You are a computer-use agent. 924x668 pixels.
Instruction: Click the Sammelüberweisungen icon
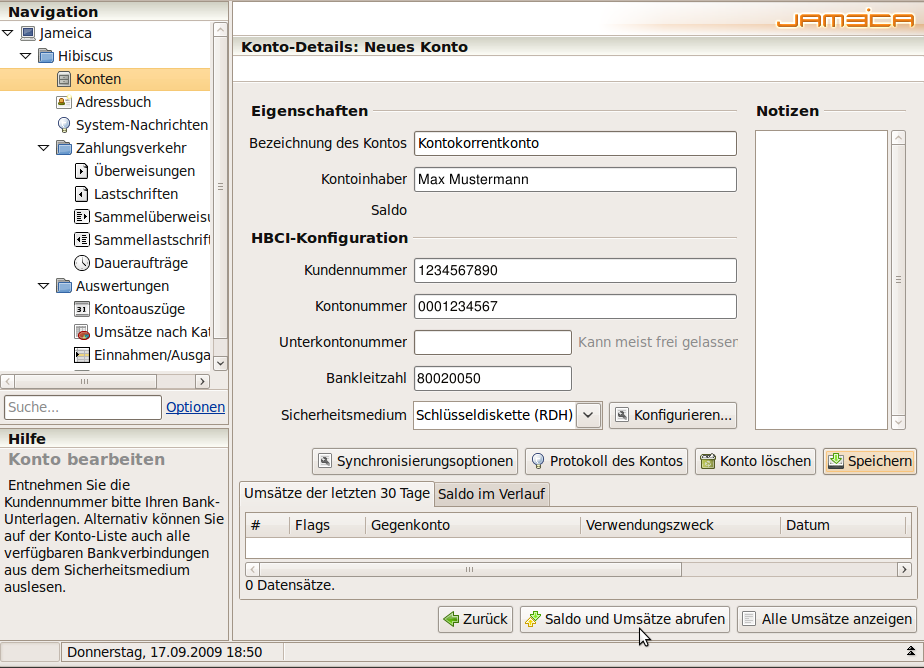pos(81,217)
